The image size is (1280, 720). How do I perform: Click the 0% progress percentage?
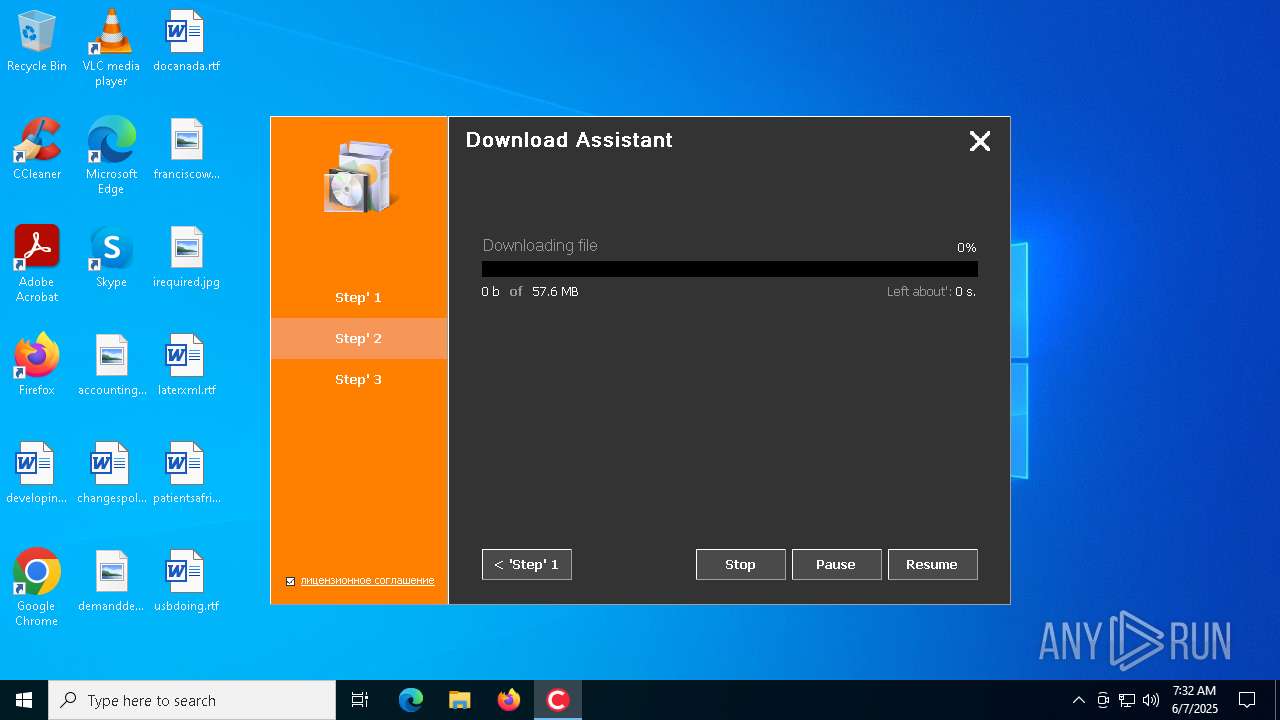(966, 248)
